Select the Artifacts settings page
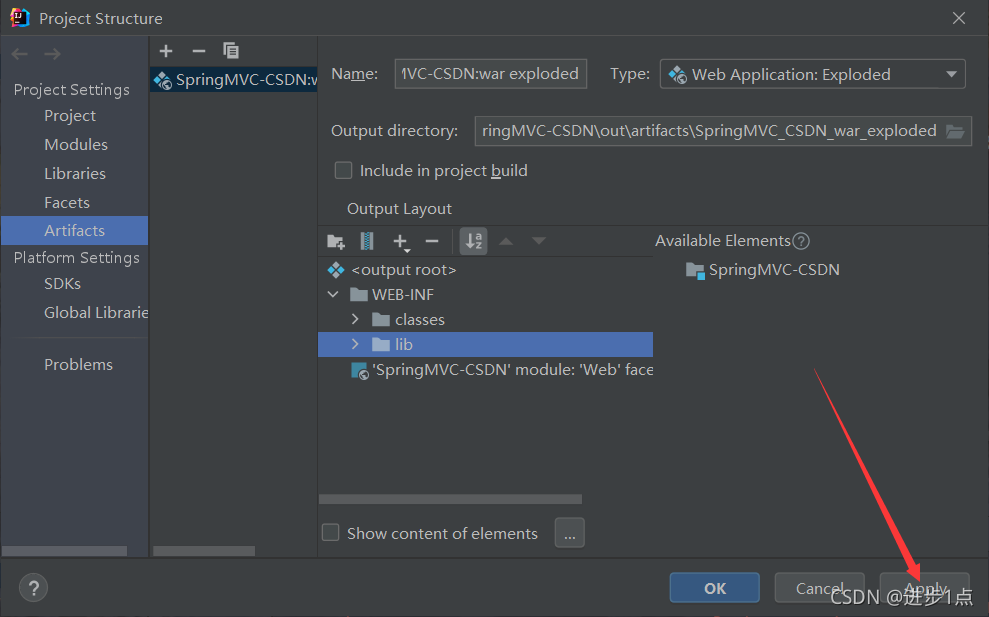Image resolution: width=989 pixels, height=617 pixels. (74, 230)
